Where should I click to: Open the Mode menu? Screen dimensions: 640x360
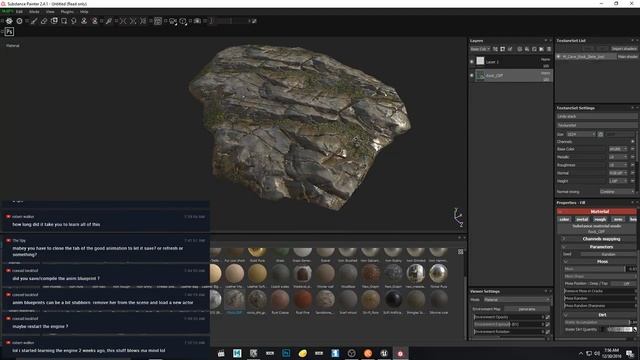(34, 12)
